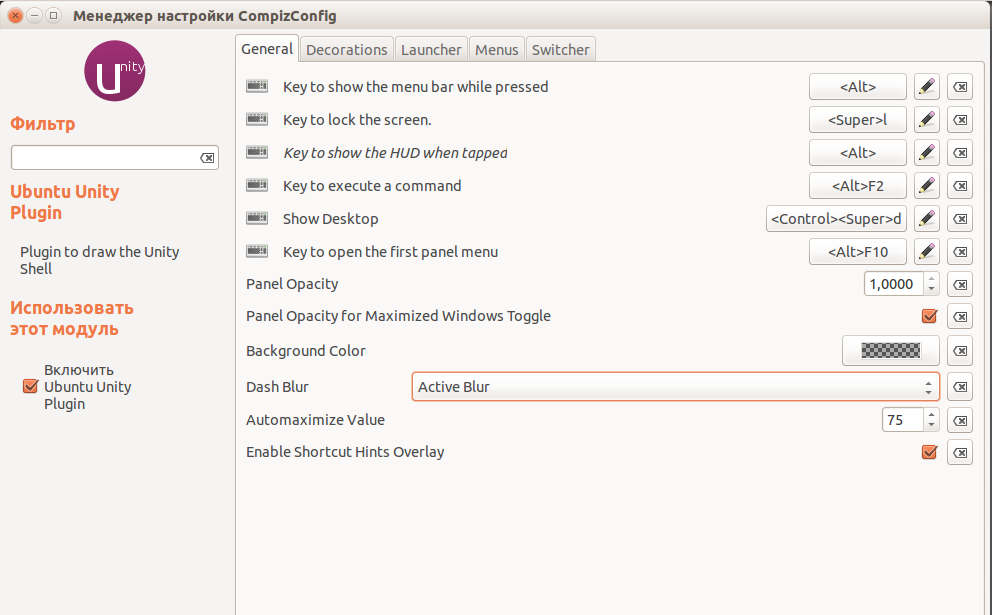Open the Dash Blur dropdown showing Active Blur
Screen dimensions: 992x615
tap(675, 387)
